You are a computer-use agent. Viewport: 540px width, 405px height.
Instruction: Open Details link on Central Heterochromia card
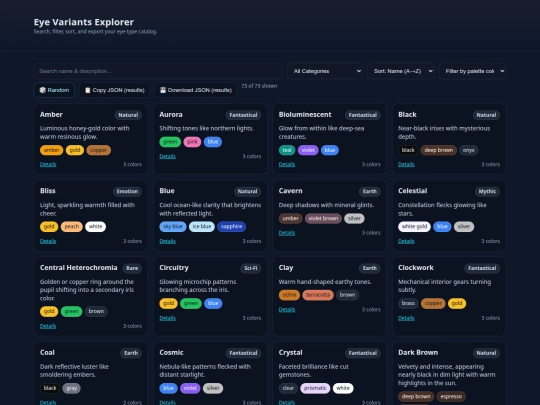pyautogui.click(x=48, y=326)
